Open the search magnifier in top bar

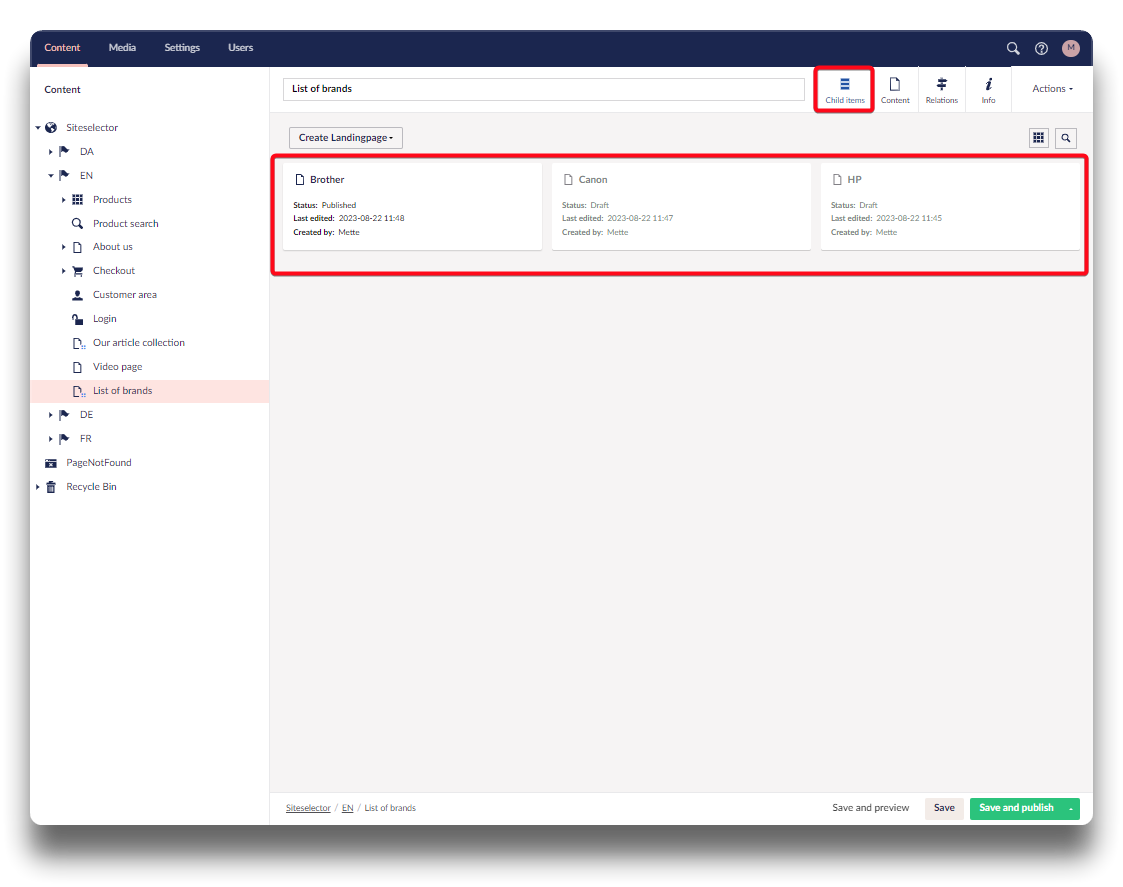pyautogui.click(x=1013, y=48)
